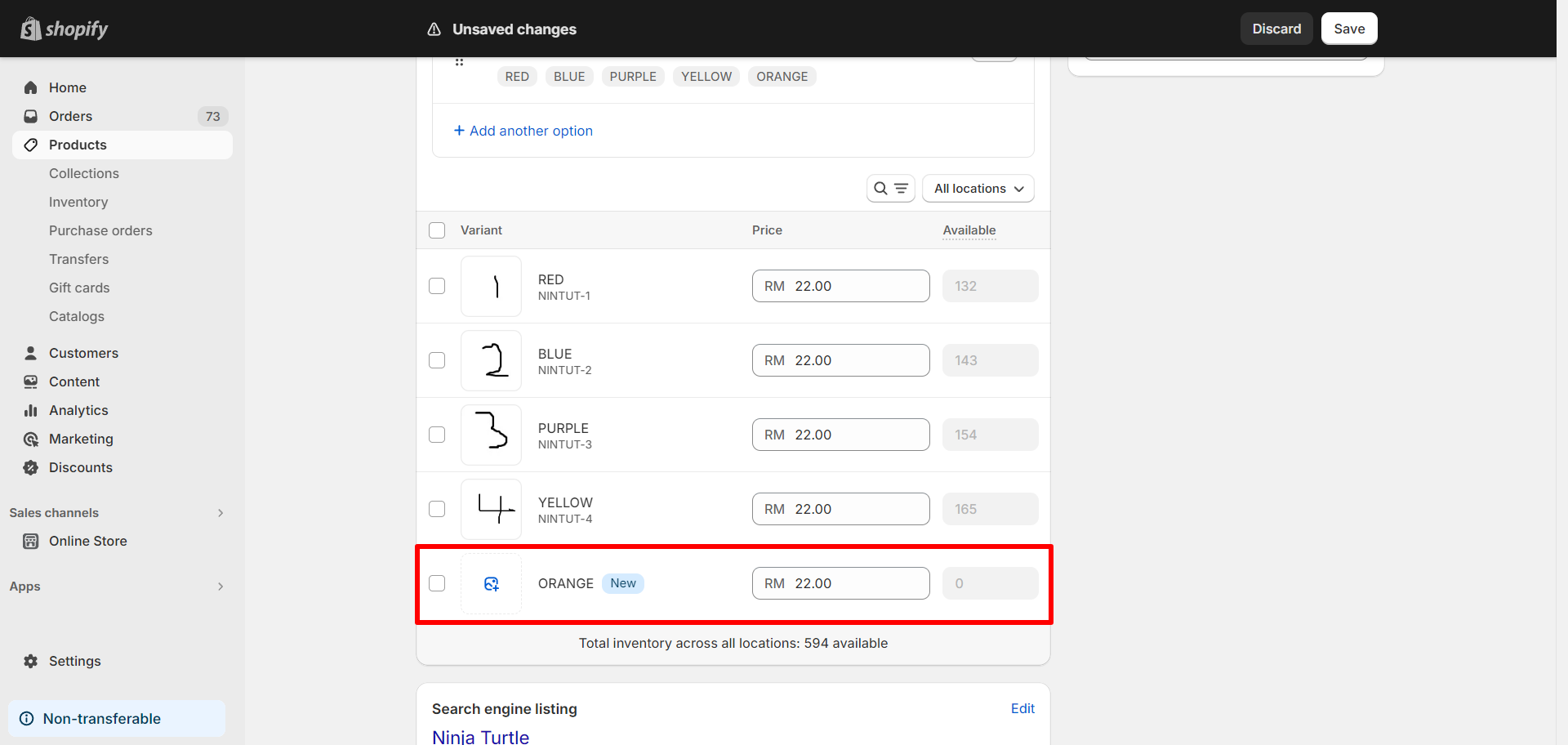
Task: Add image to ORANGE variant
Action: tap(491, 583)
